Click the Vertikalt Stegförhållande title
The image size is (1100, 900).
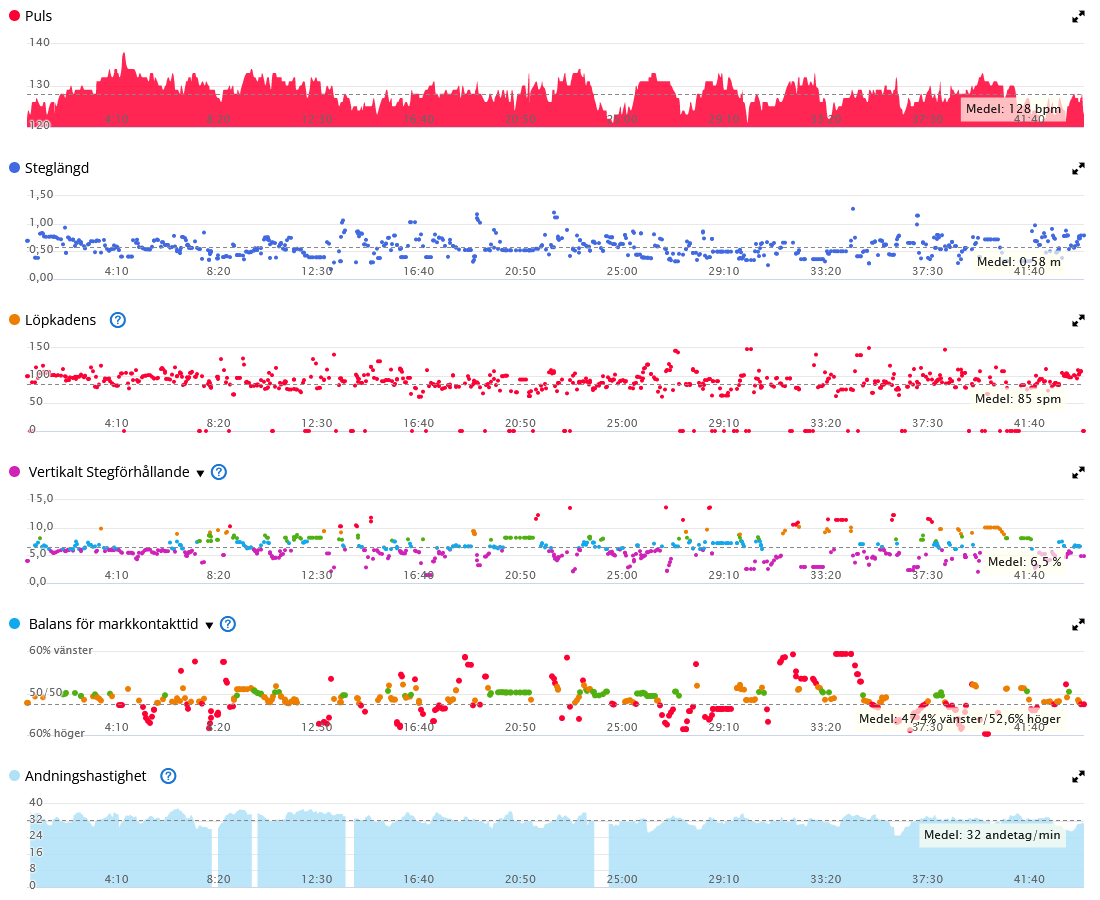coord(109,472)
